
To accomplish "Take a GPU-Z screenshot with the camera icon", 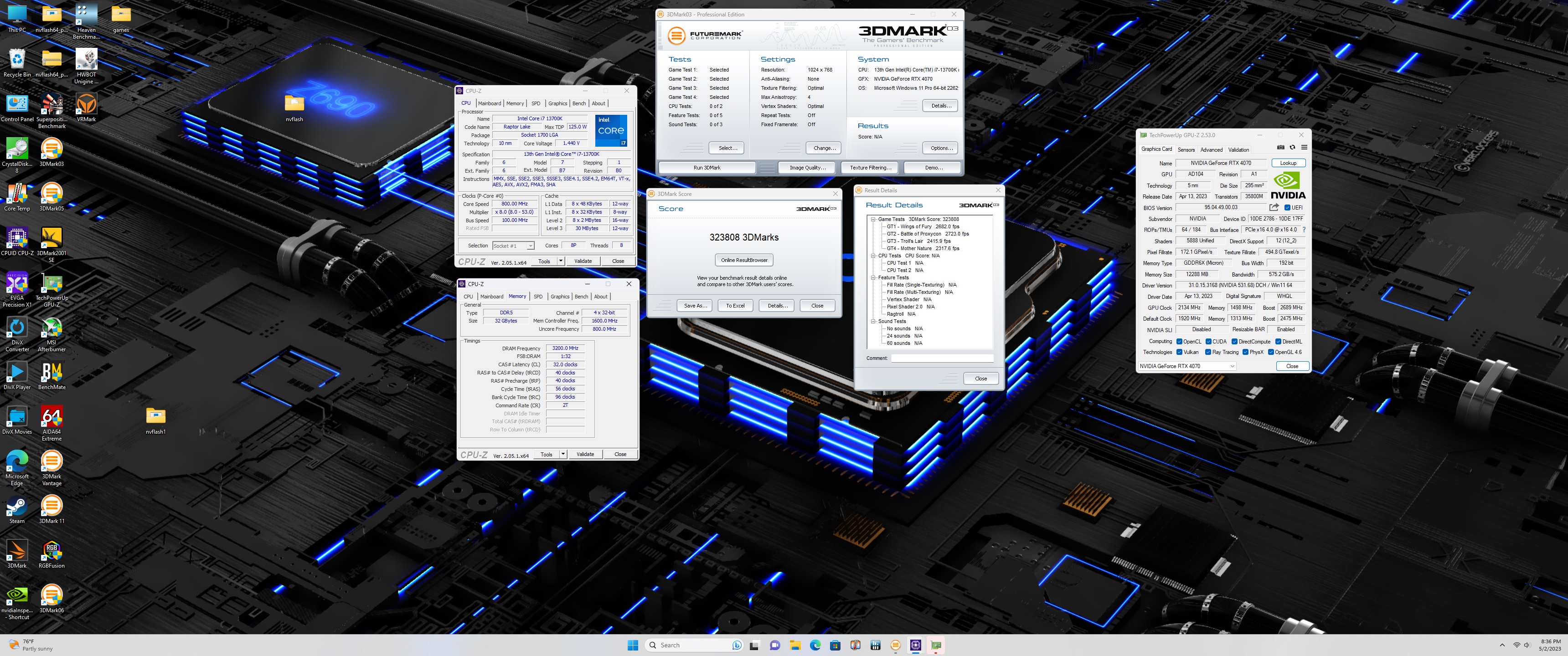I will pos(1281,147).
